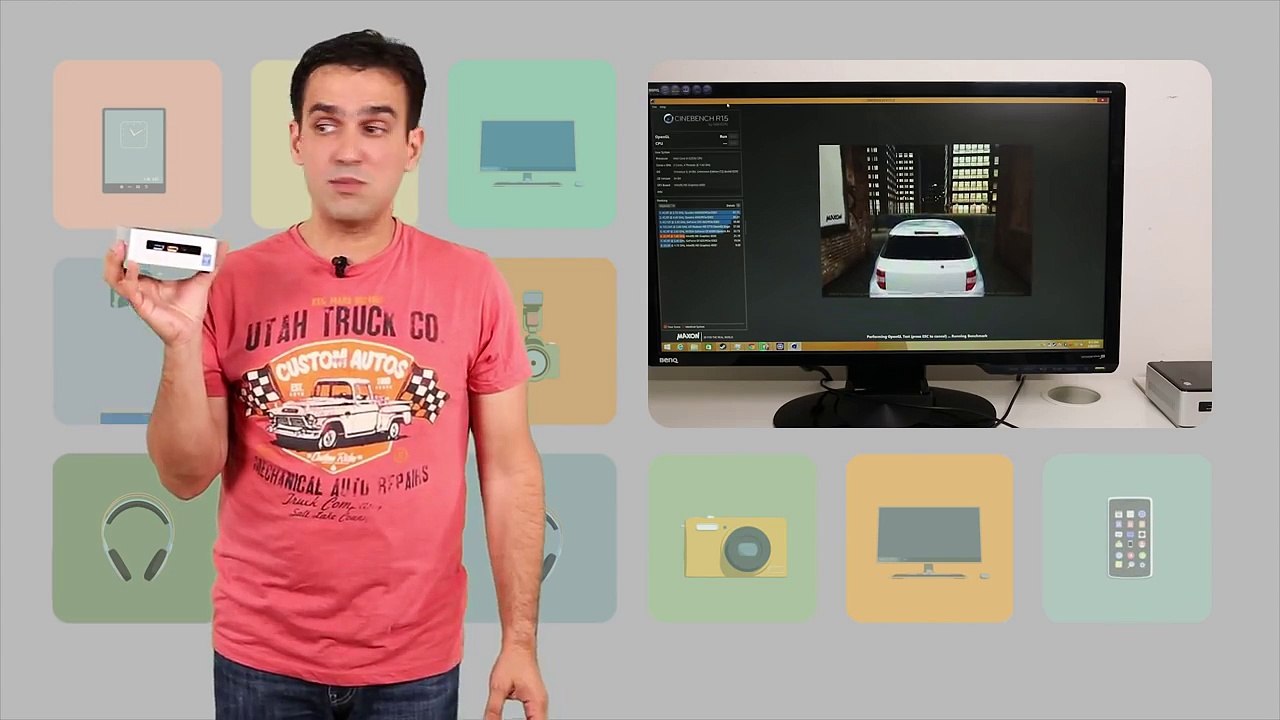
Task: Open Steam from the taskbar
Action: [723, 347]
